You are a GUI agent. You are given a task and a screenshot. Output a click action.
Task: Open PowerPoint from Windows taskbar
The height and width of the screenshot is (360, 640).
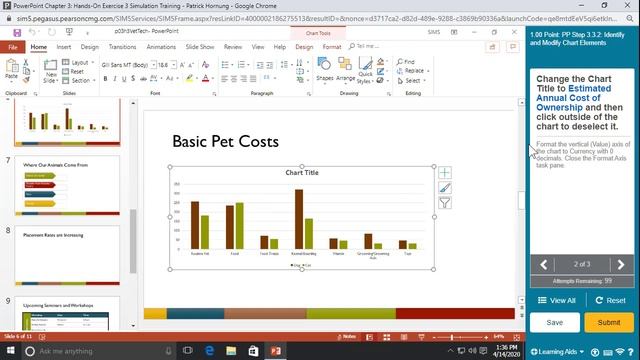coord(276,351)
